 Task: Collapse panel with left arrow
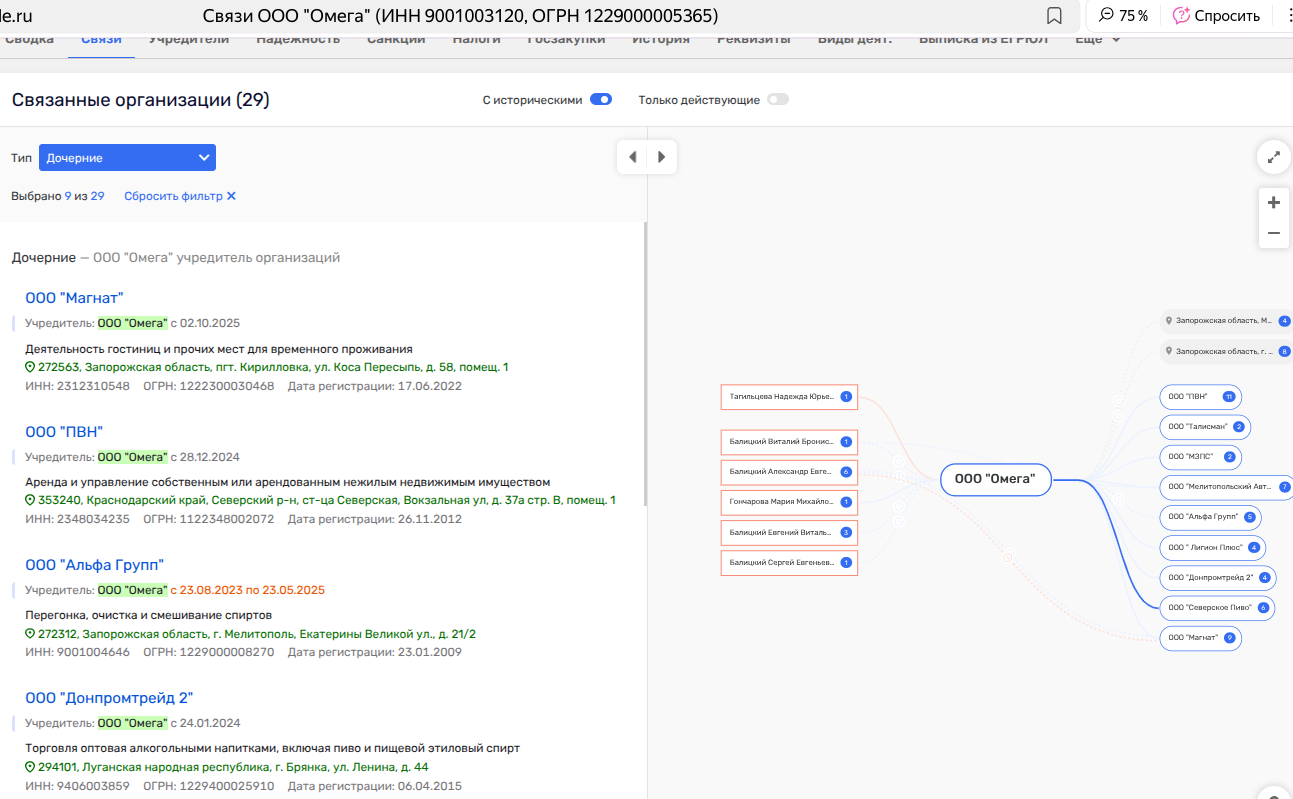pyautogui.click(x=632, y=157)
